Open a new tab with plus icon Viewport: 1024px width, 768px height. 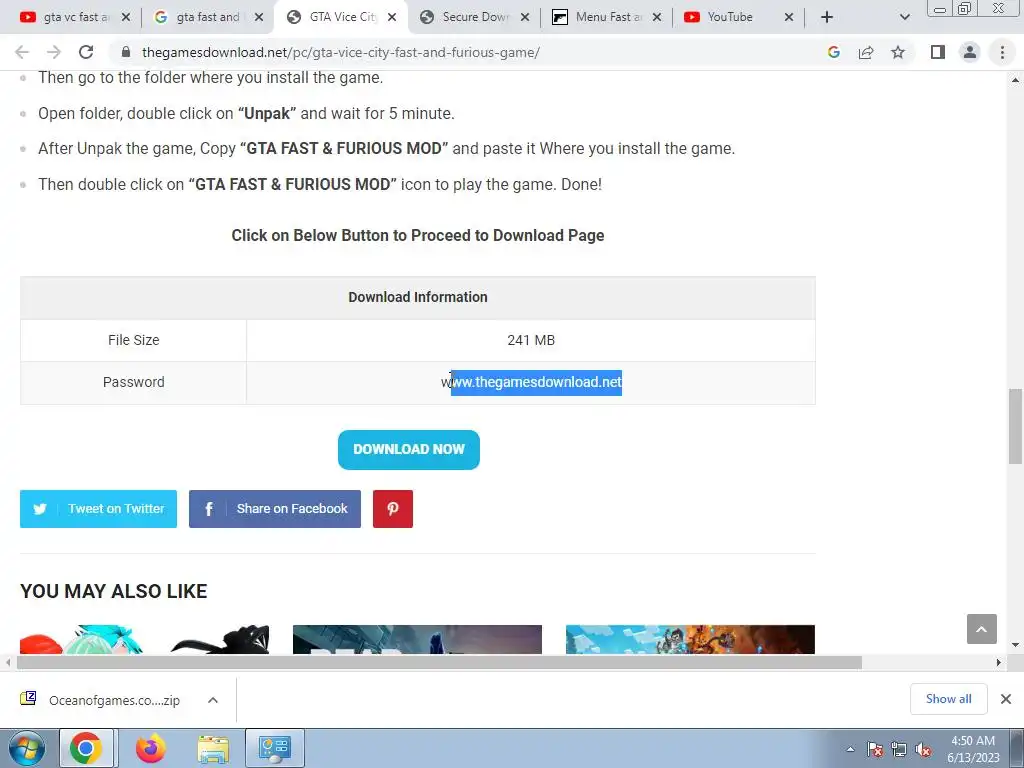pyautogui.click(x=827, y=17)
